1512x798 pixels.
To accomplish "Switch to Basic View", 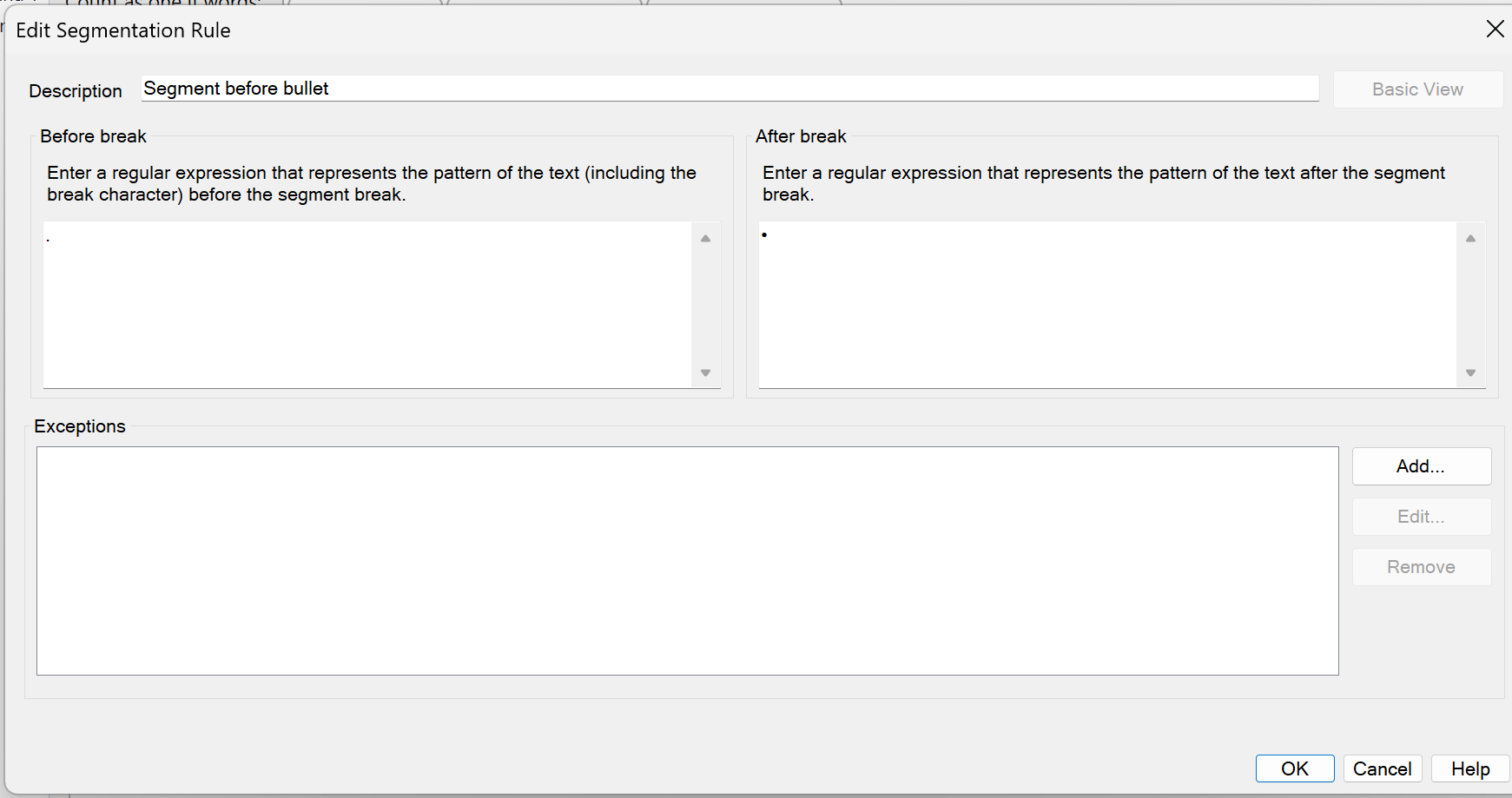I will pyautogui.click(x=1417, y=89).
